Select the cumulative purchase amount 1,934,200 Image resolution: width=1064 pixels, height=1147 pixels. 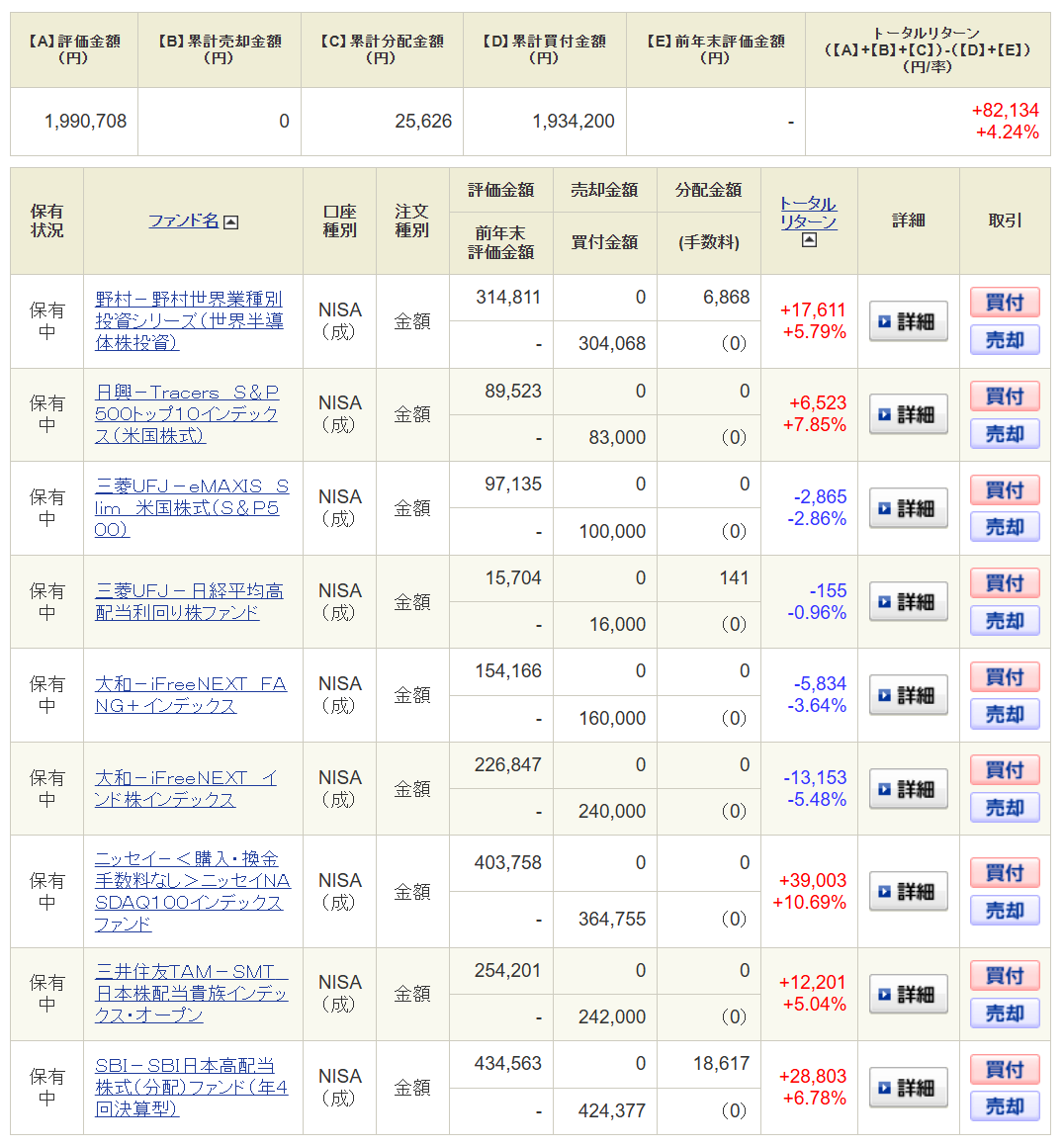coord(573,121)
